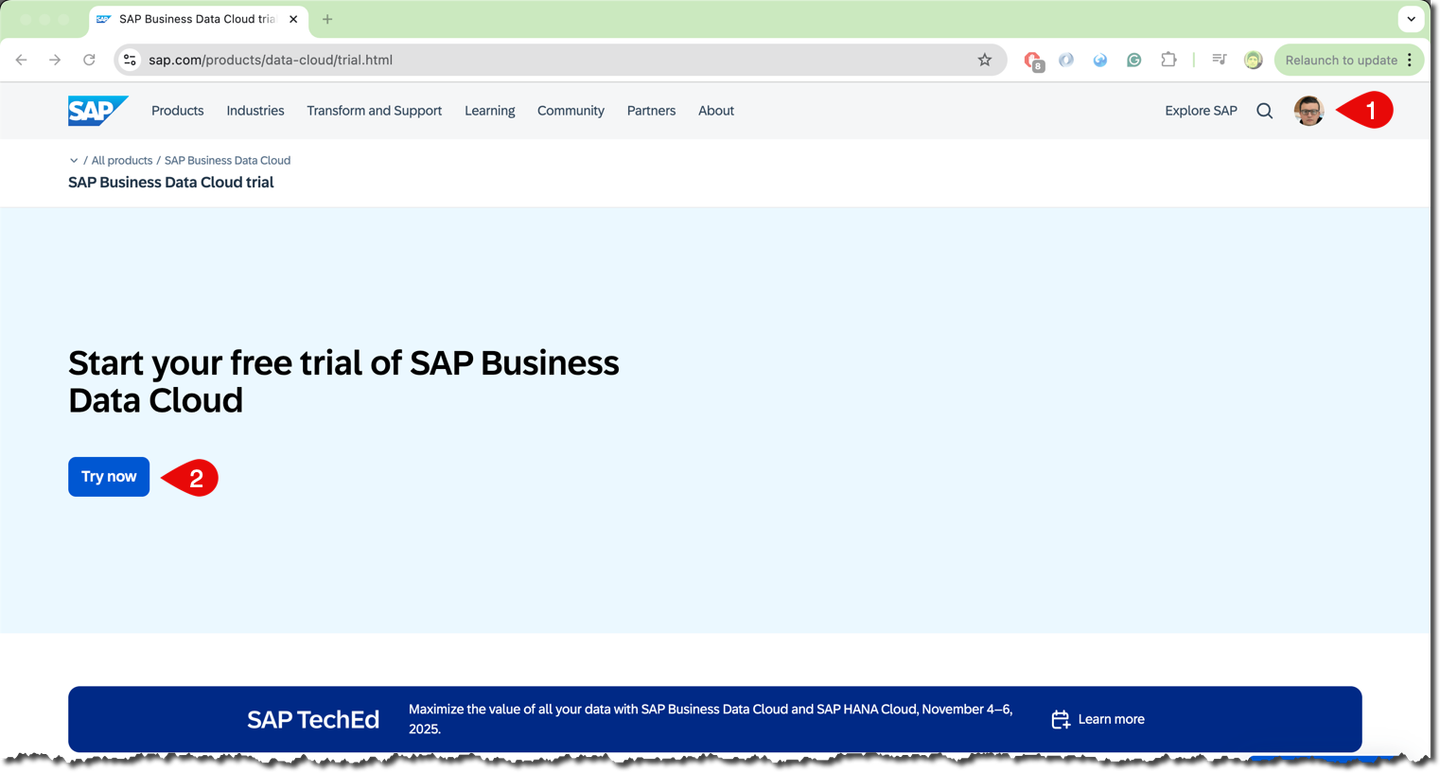Open the Transform and Support menu
1440x773 pixels.
pos(374,111)
